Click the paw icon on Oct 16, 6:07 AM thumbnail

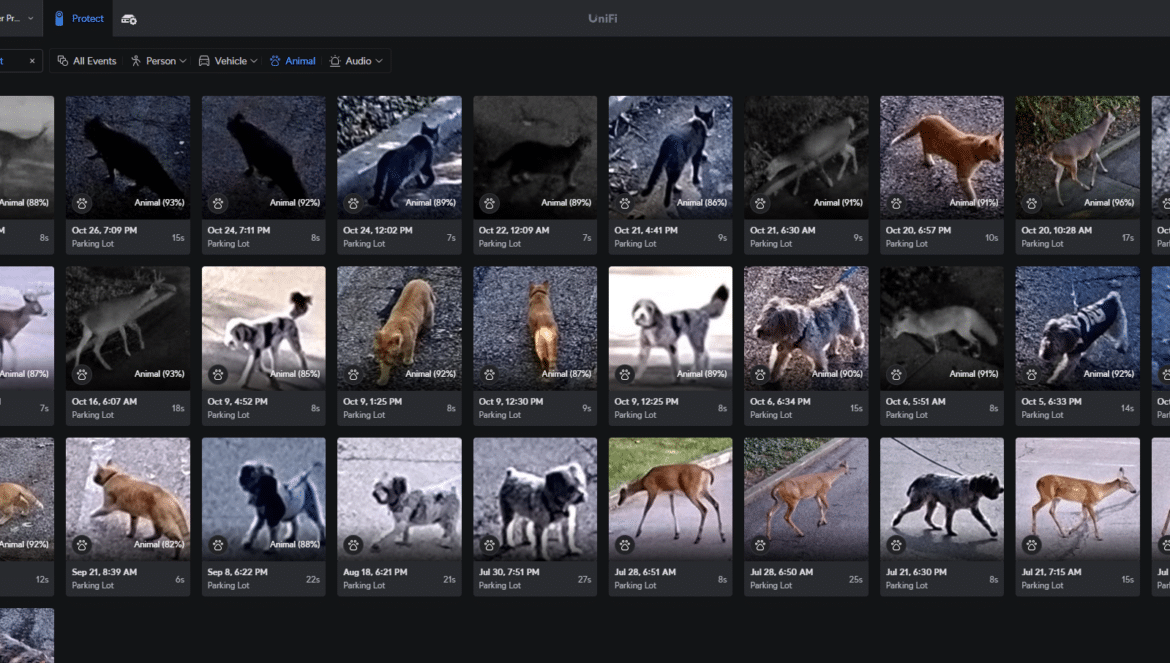tap(82, 374)
